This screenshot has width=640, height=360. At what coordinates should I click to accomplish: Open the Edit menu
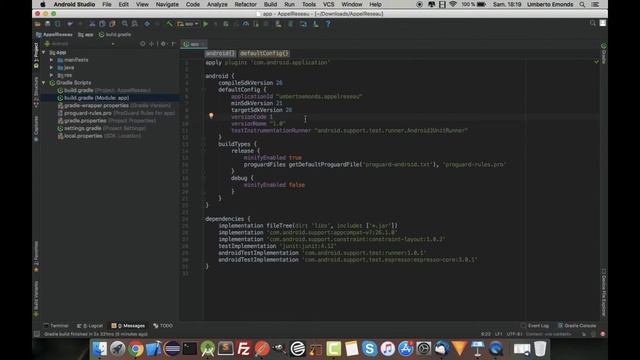tap(124, 4)
